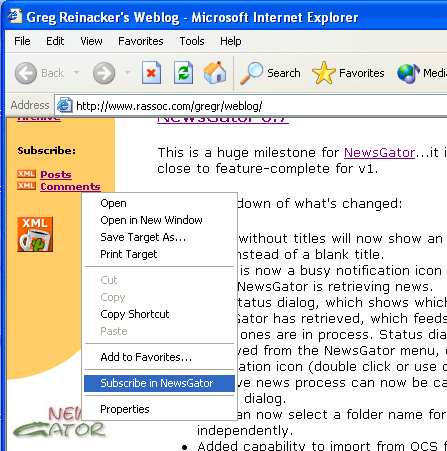Click the Forward arrow button
The width and height of the screenshot is (447, 451).
(104, 73)
